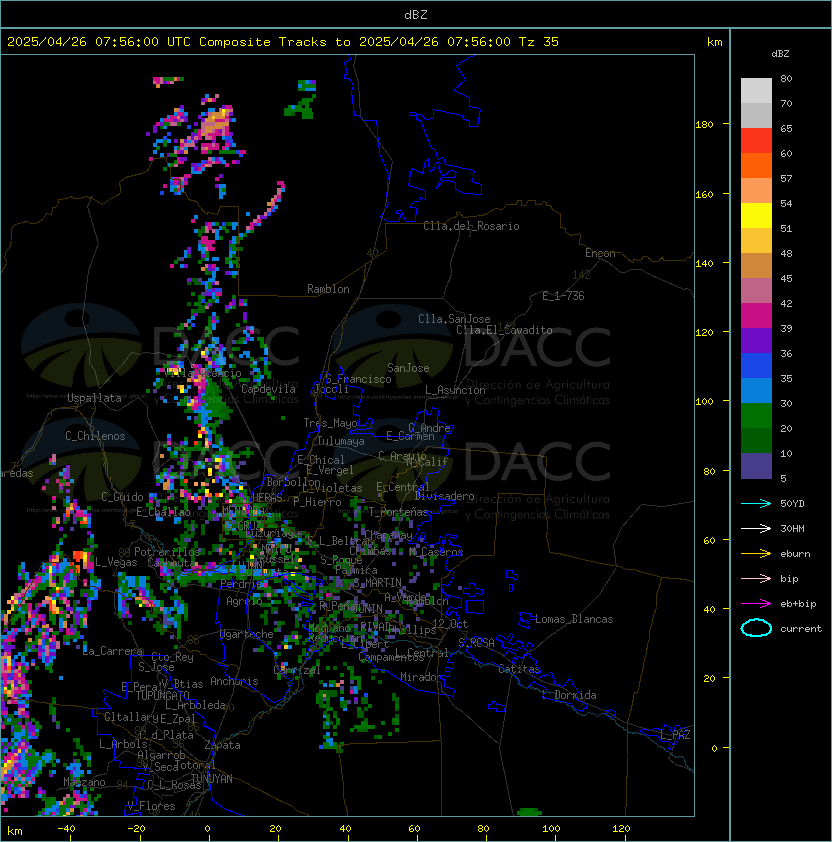Screen dimensions: 832x842
Task: Click the Clla.del_Rosario label
Action: 471,226
